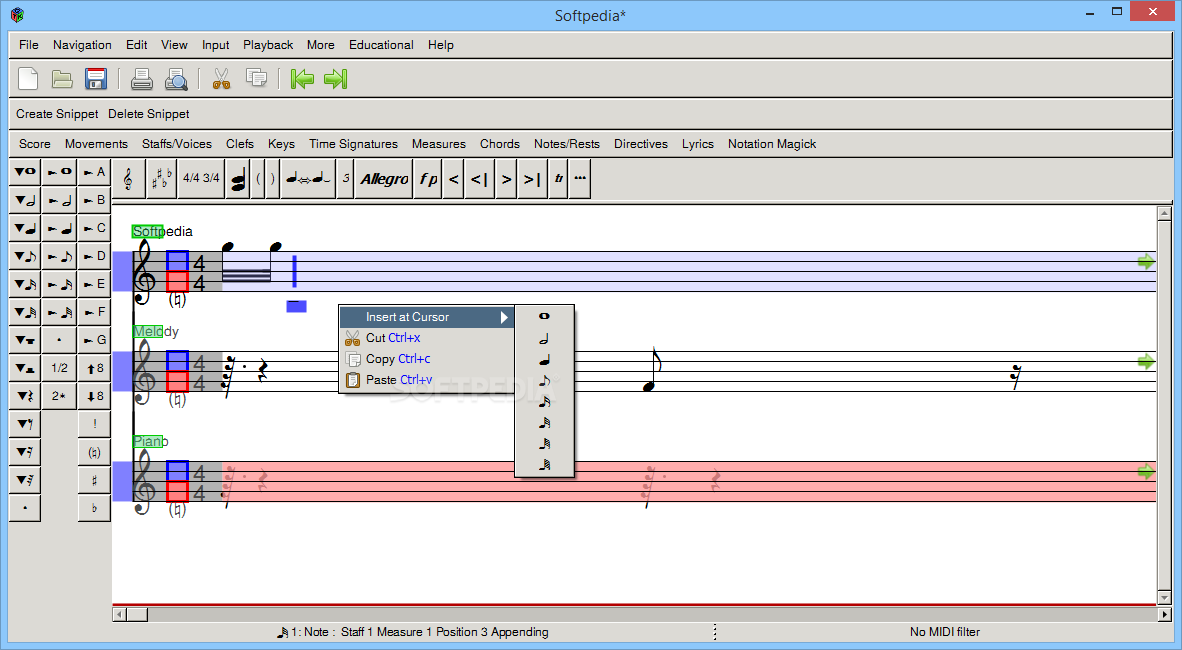Screen dimensions: 1182x650
Task: Click the horizontal scrollbar thumb
Action: (x=136, y=615)
